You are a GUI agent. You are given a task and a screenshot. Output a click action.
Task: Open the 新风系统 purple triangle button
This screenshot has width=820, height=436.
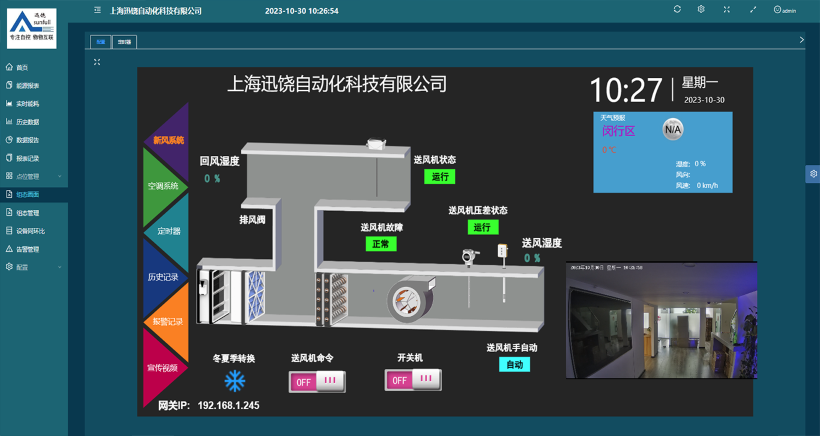click(169, 140)
